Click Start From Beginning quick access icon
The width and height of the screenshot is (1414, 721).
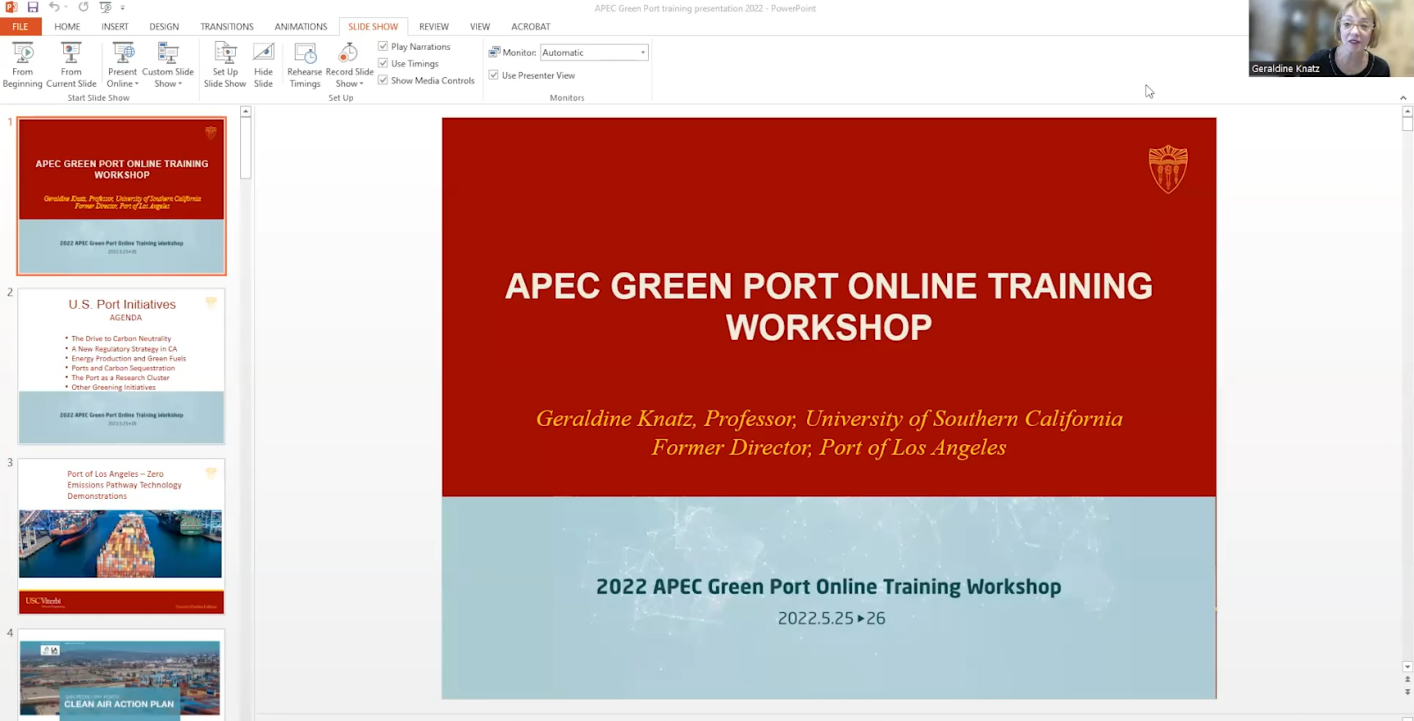point(105,7)
